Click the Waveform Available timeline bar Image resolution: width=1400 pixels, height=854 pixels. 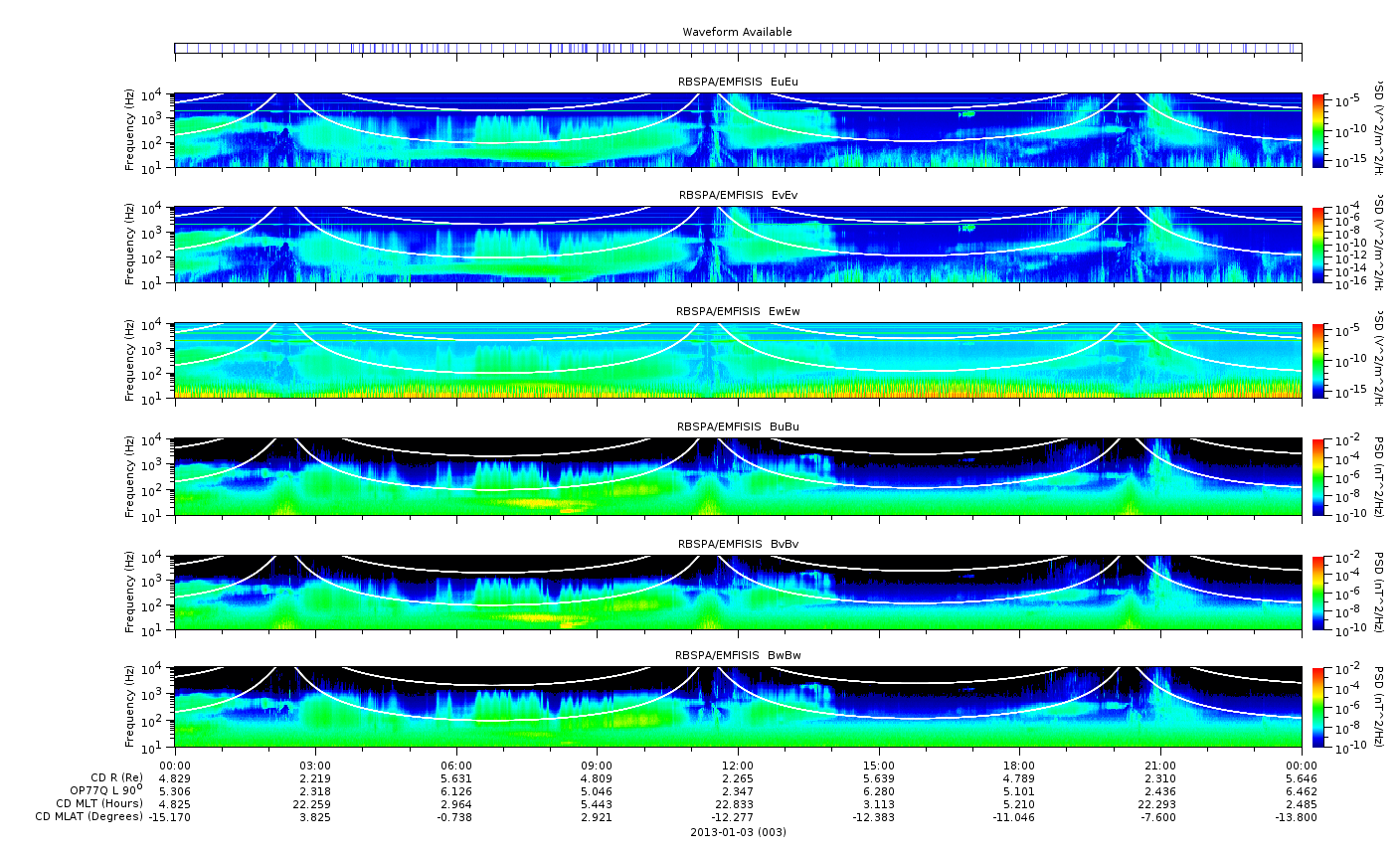[x=737, y=48]
